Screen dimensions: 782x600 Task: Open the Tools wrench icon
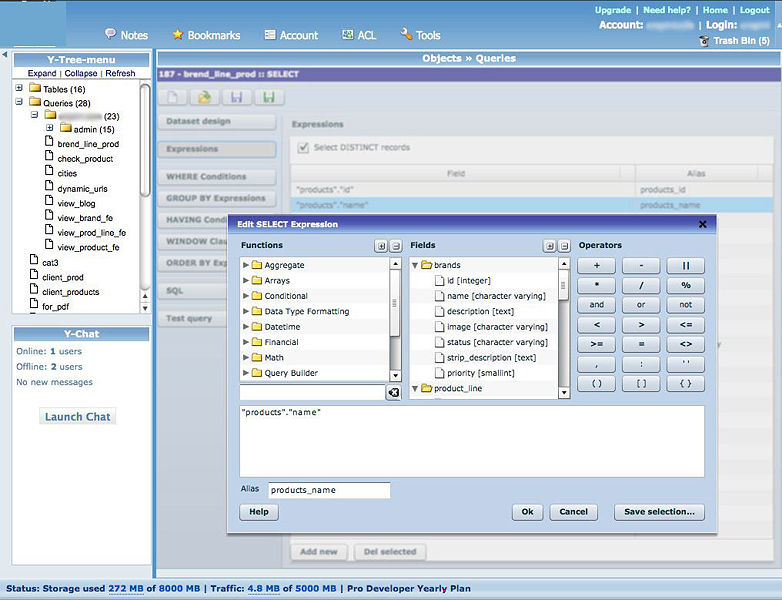tap(406, 34)
